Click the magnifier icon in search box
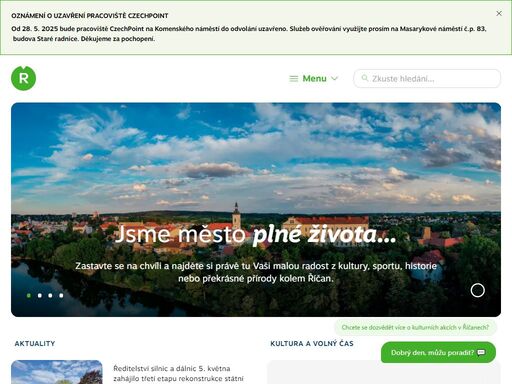Image resolution: width=512 pixels, height=384 pixels. [x=365, y=78]
